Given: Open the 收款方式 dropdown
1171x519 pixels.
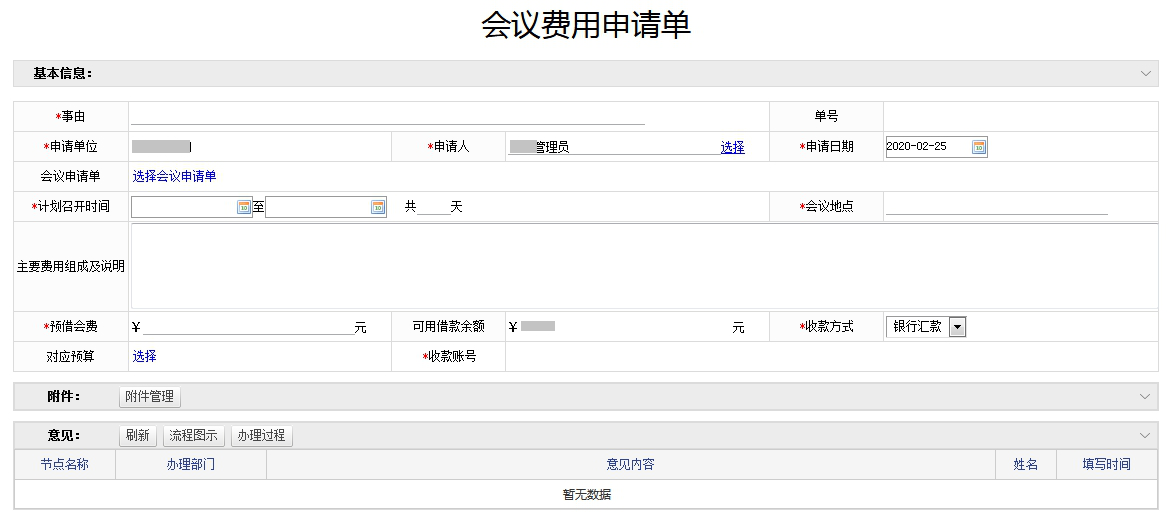Looking at the screenshot, I should [957, 327].
